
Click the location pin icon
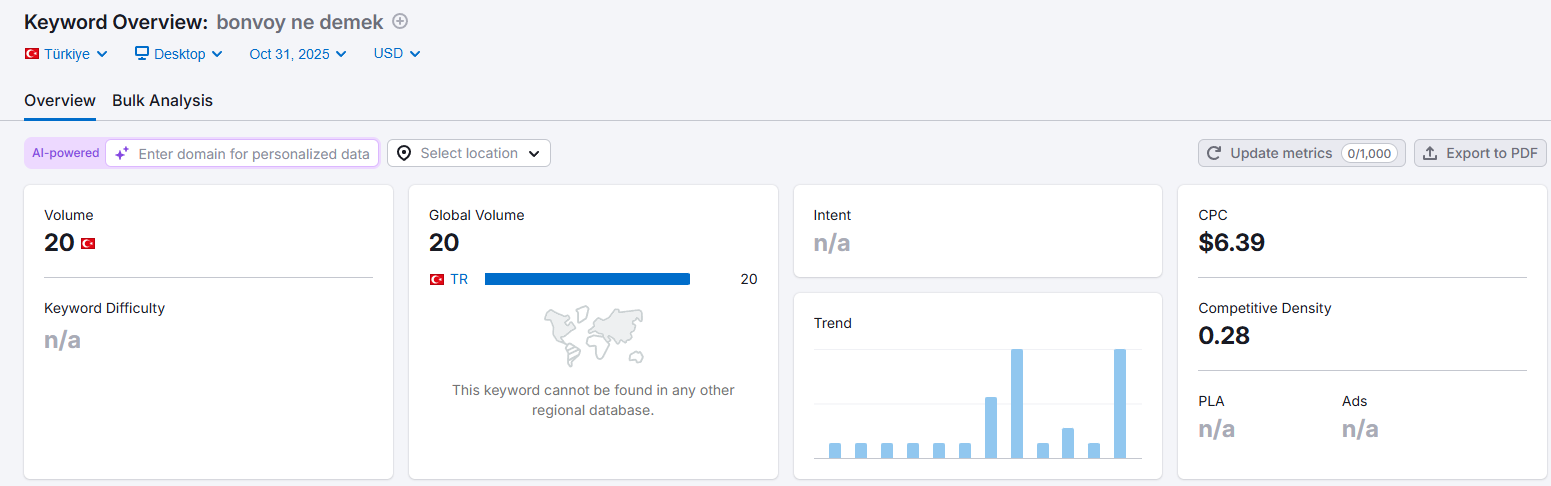pyautogui.click(x=404, y=153)
